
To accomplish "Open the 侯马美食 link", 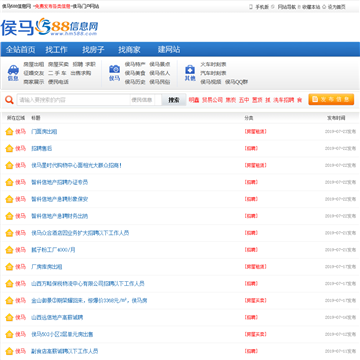I will tap(135, 73).
